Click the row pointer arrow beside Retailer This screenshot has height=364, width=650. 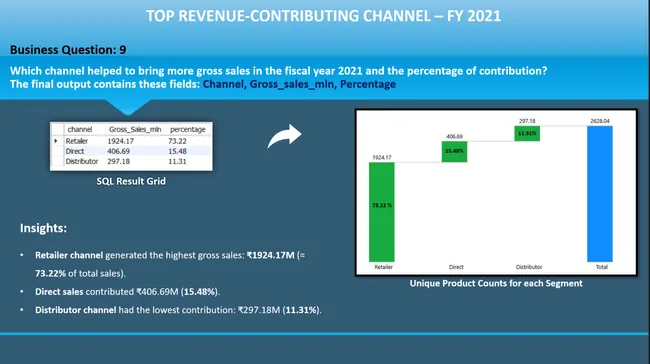click(x=56, y=141)
